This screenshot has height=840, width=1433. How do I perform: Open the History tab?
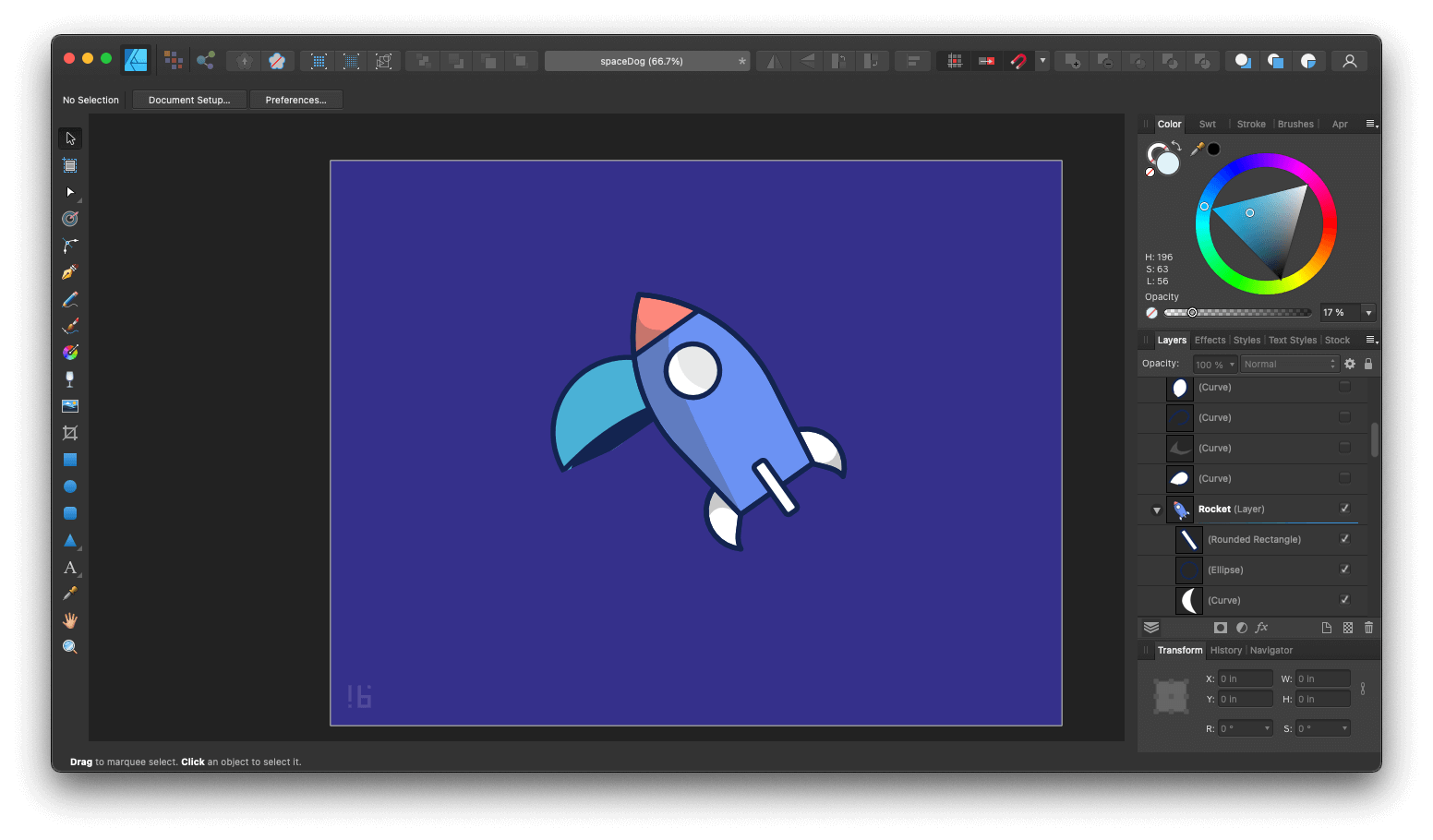[x=1225, y=650]
